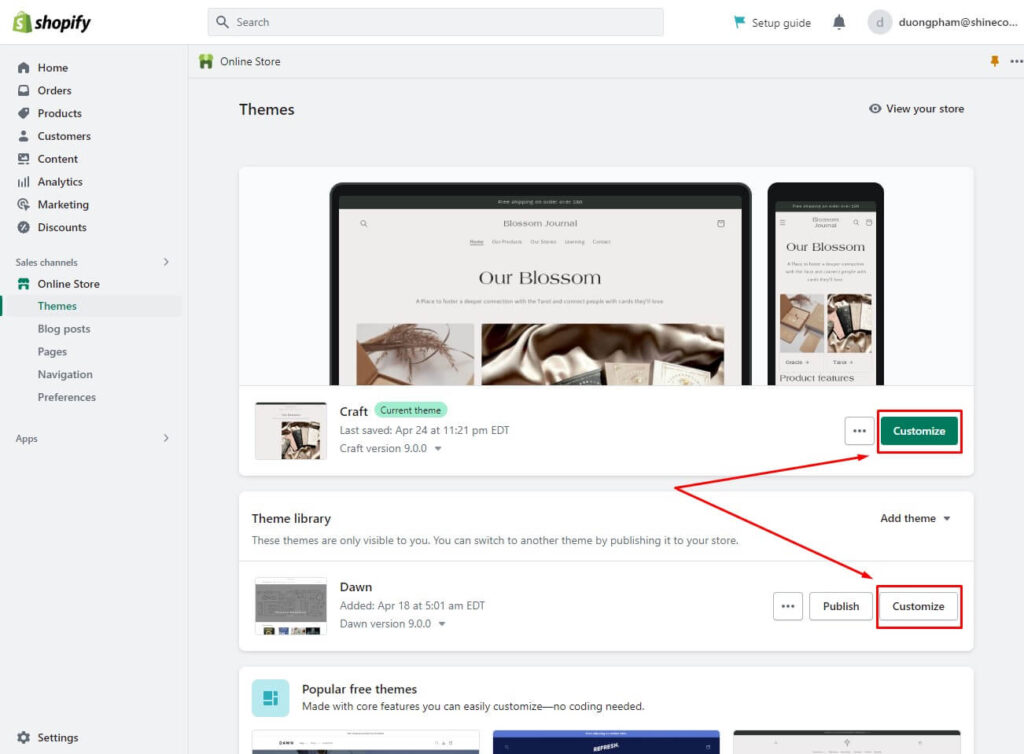Viewport: 1024px width, 754px height.
Task: Click Online Store header storefront icon
Action: click(x=206, y=61)
